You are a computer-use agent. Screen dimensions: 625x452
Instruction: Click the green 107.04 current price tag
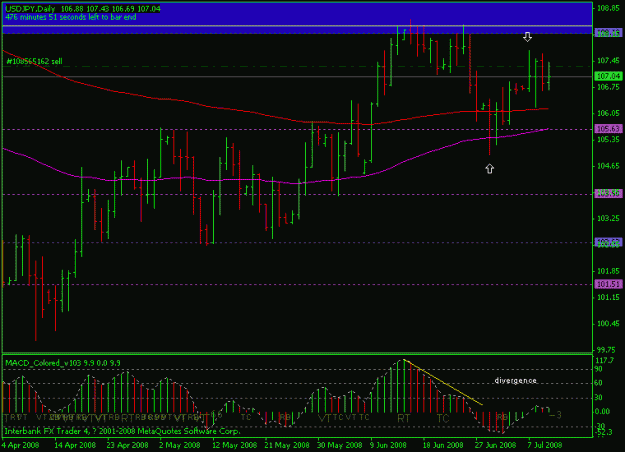click(608, 76)
